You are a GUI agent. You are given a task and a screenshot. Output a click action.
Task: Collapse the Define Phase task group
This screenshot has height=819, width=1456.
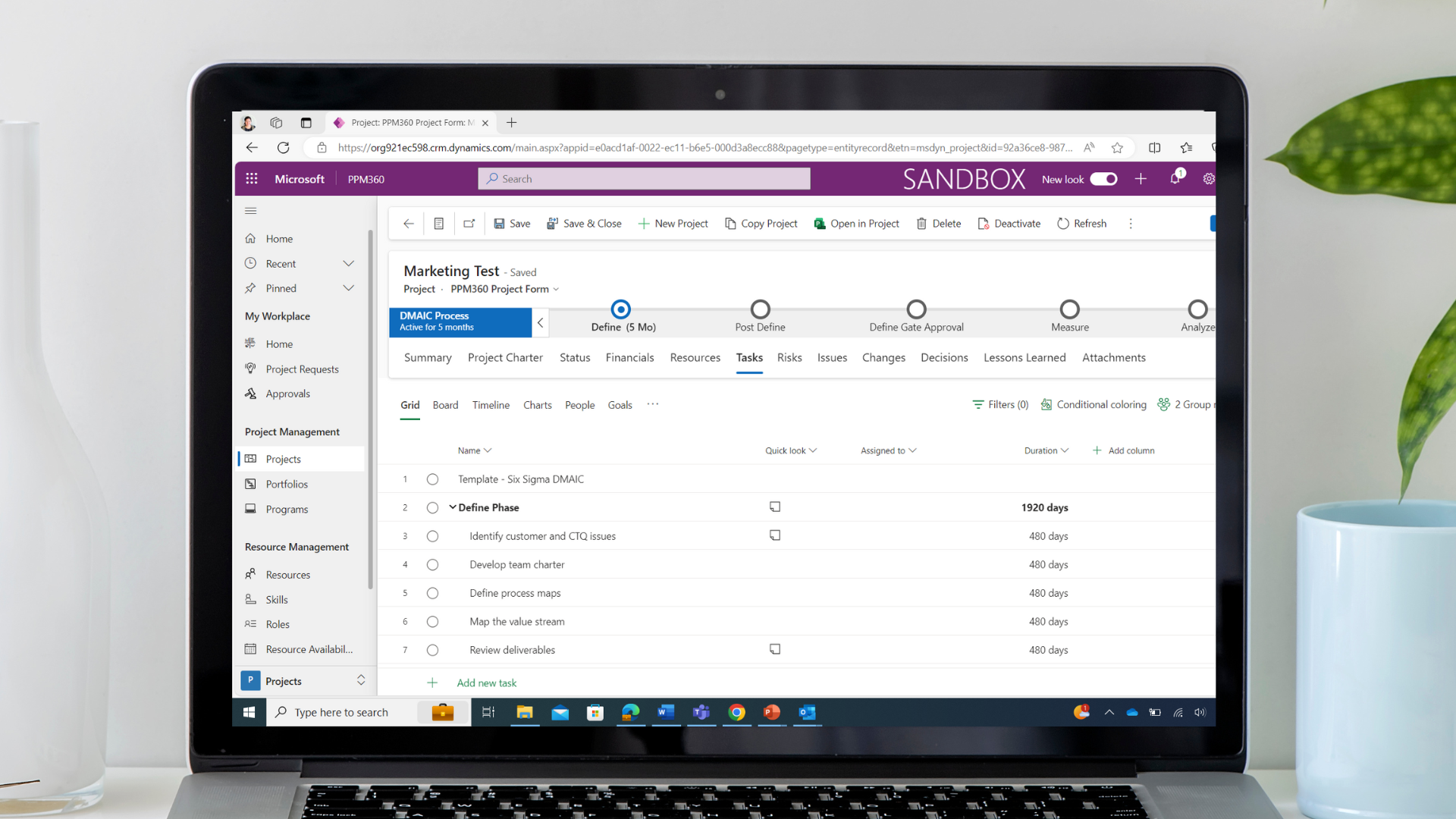453,507
